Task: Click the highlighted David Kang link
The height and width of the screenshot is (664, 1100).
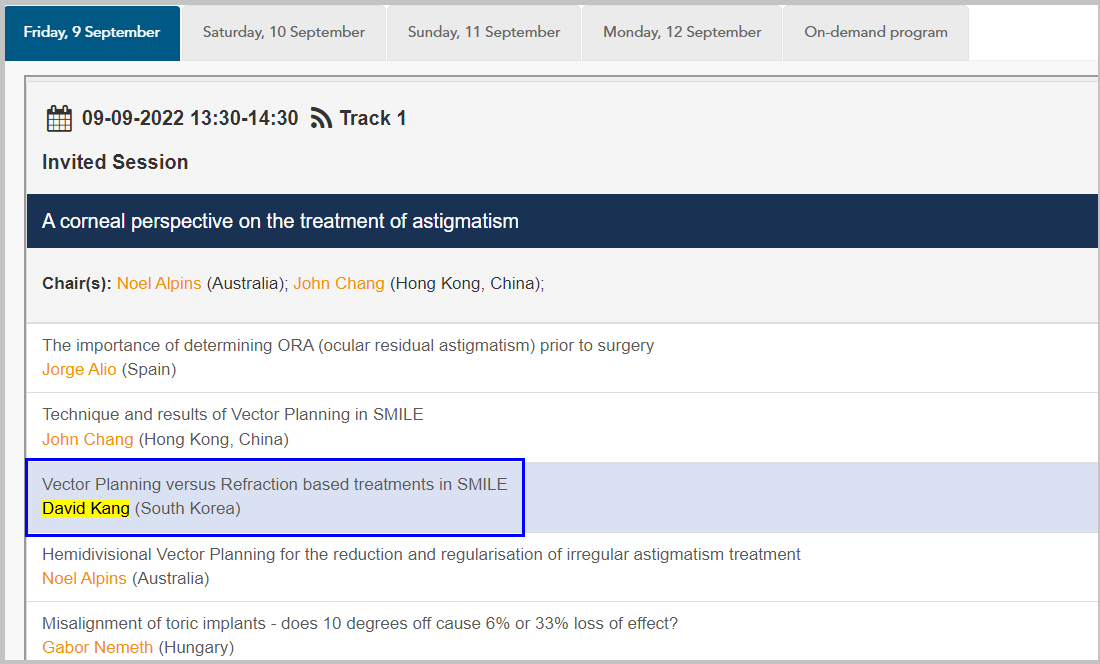Action: (x=86, y=509)
